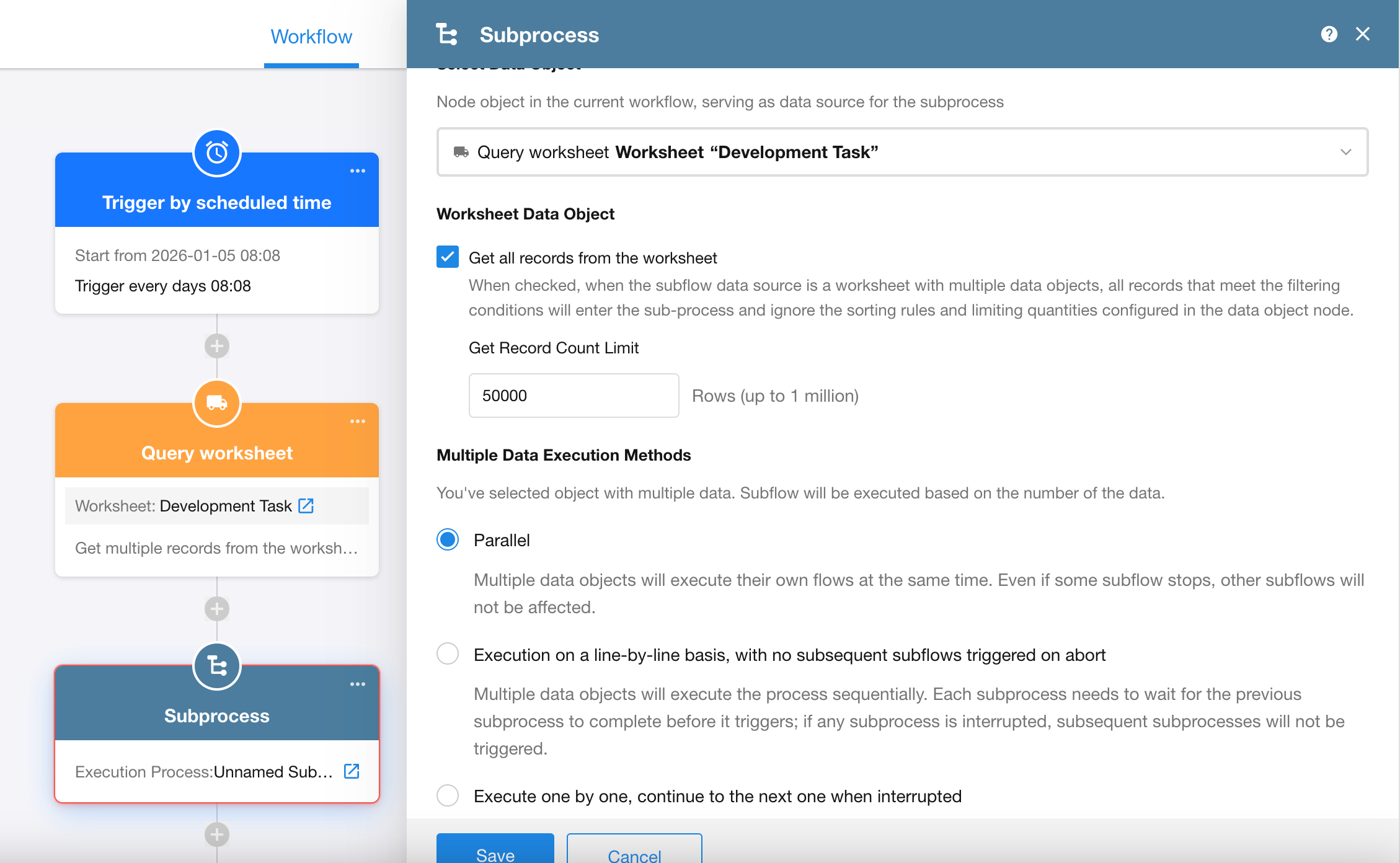This screenshot has height=863, width=1400.
Task: Select the Parallel execution method
Action: point(448,540)
